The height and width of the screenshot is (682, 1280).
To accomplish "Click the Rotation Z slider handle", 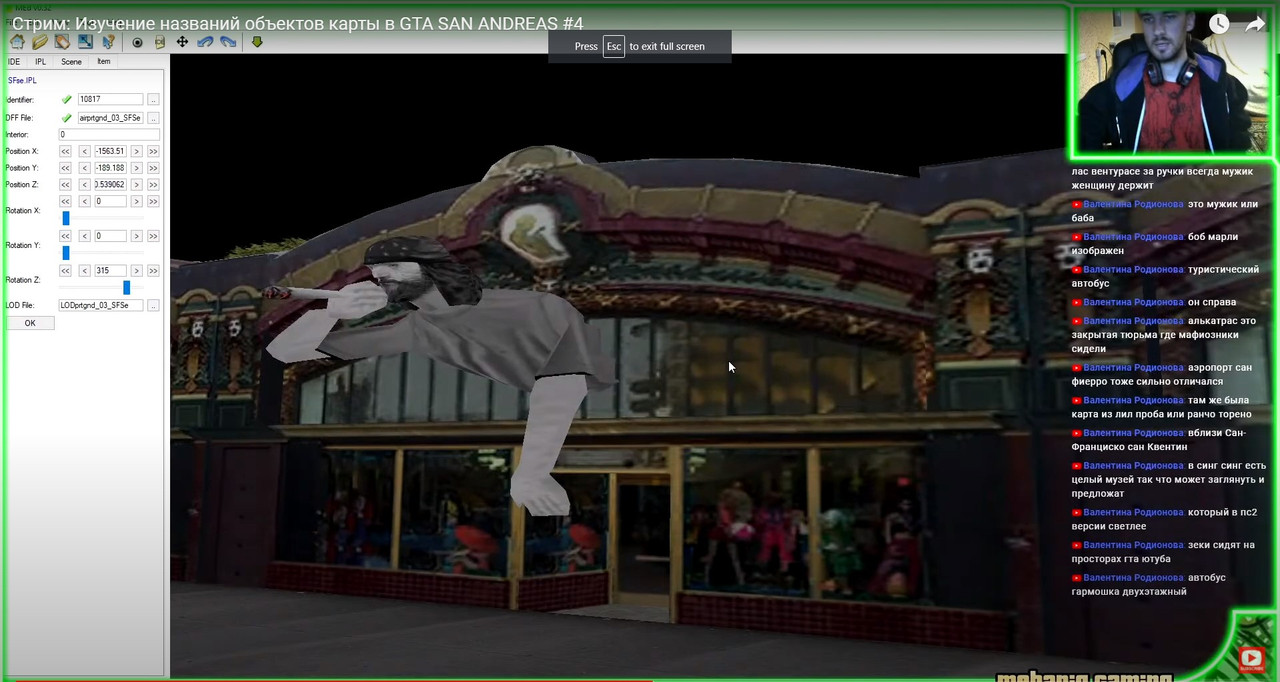I will 126,287.
